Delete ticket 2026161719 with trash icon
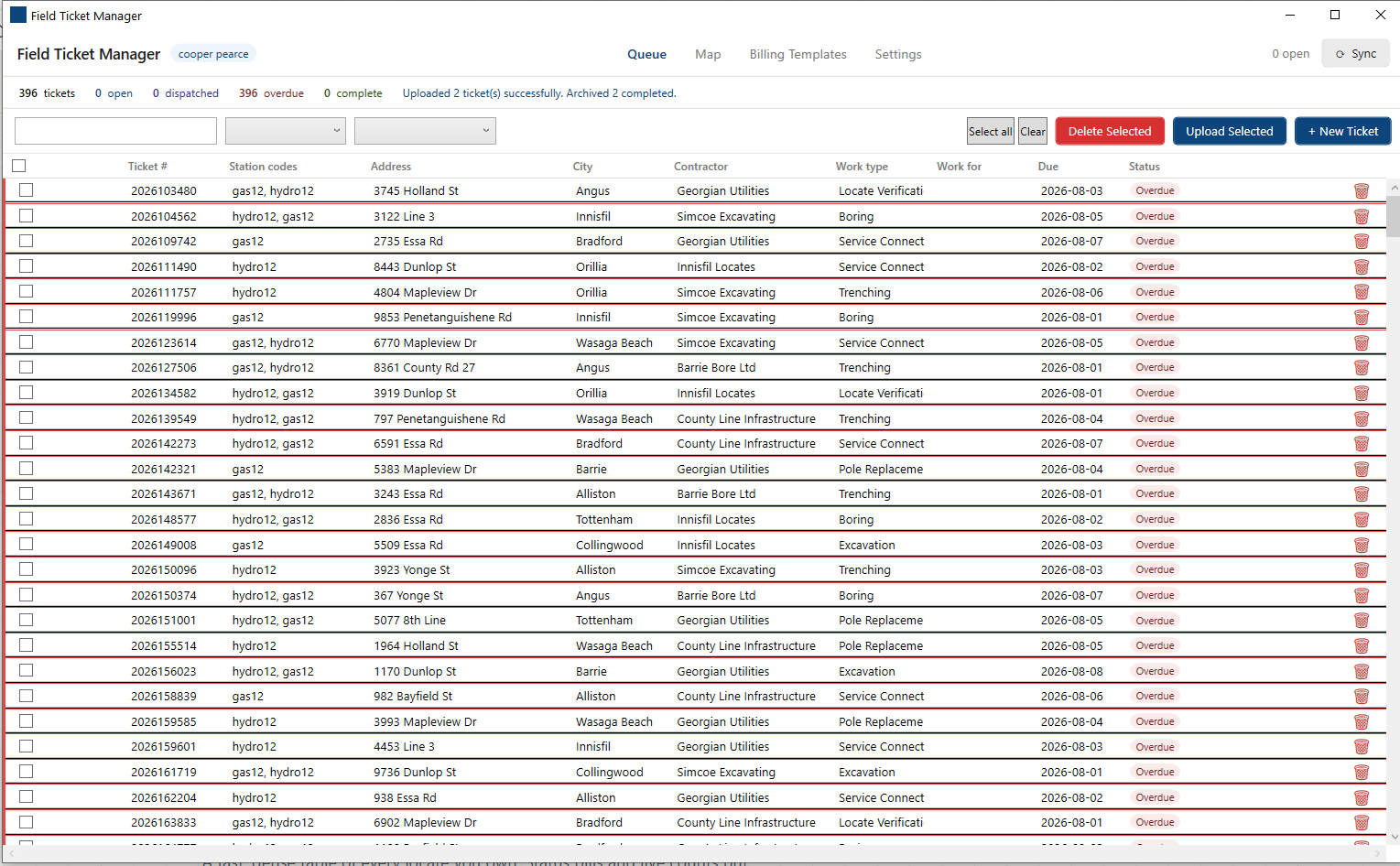The height and width of the screenshot is (866, 1400). [x=1362, y=772]
